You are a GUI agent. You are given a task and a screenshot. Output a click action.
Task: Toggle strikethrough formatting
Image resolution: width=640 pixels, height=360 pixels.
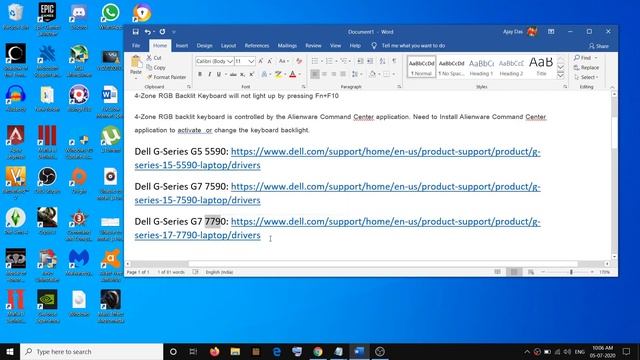coord(233,74)
